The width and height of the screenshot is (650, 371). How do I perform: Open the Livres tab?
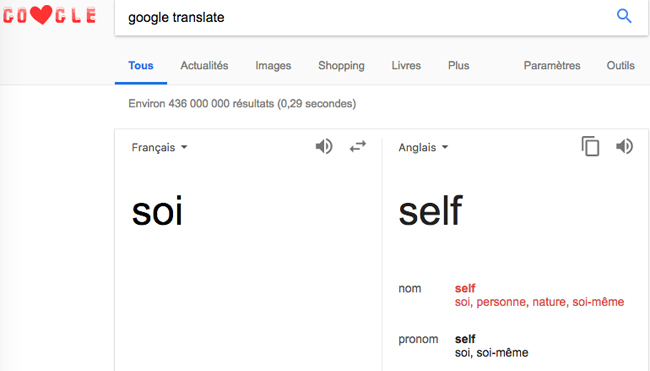click(x=406, y=65)
